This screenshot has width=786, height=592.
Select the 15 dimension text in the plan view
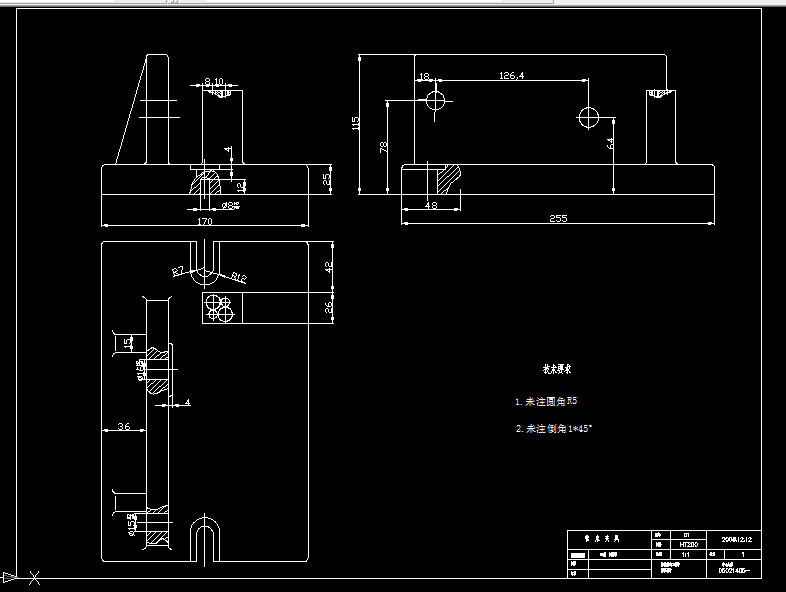[x=127, y=341]
